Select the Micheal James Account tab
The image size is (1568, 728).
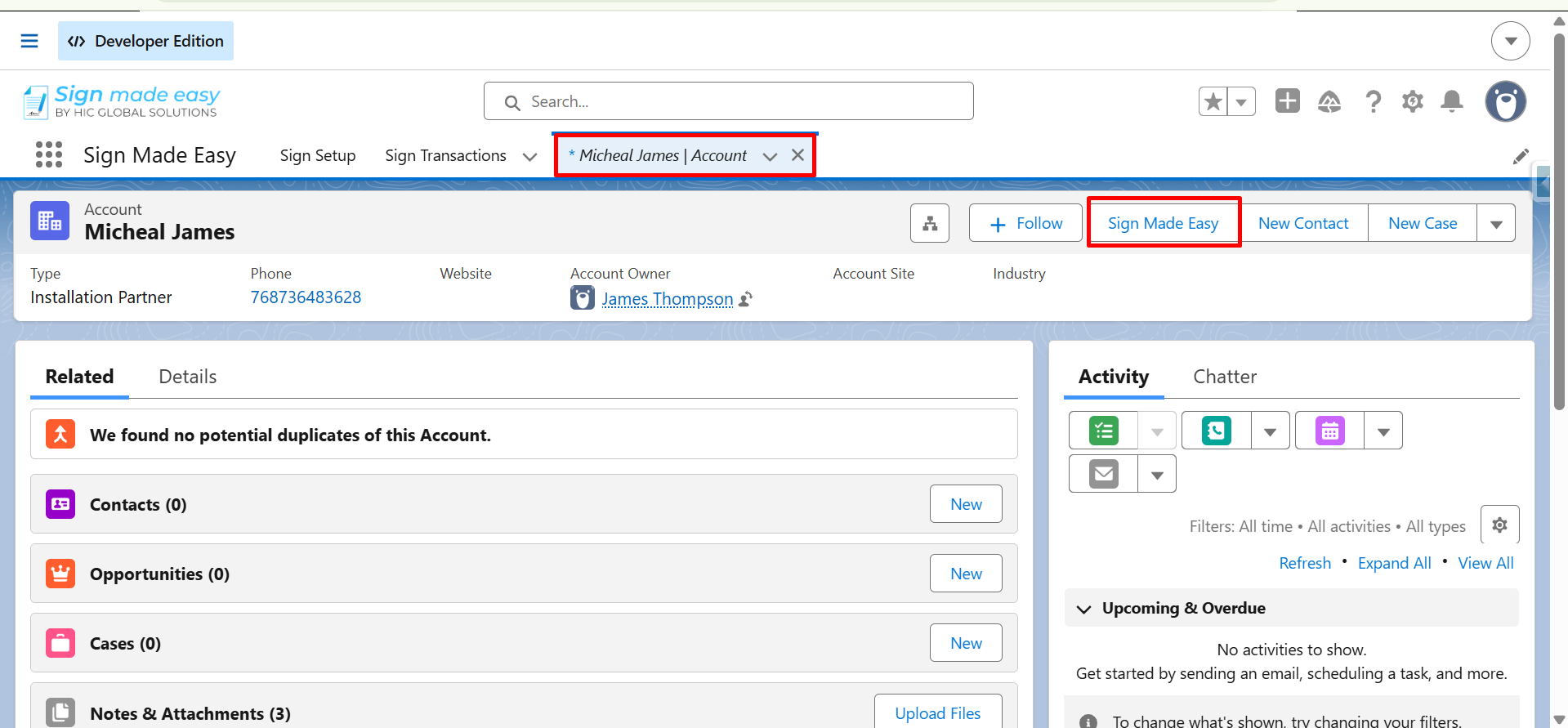click(663, 155)
